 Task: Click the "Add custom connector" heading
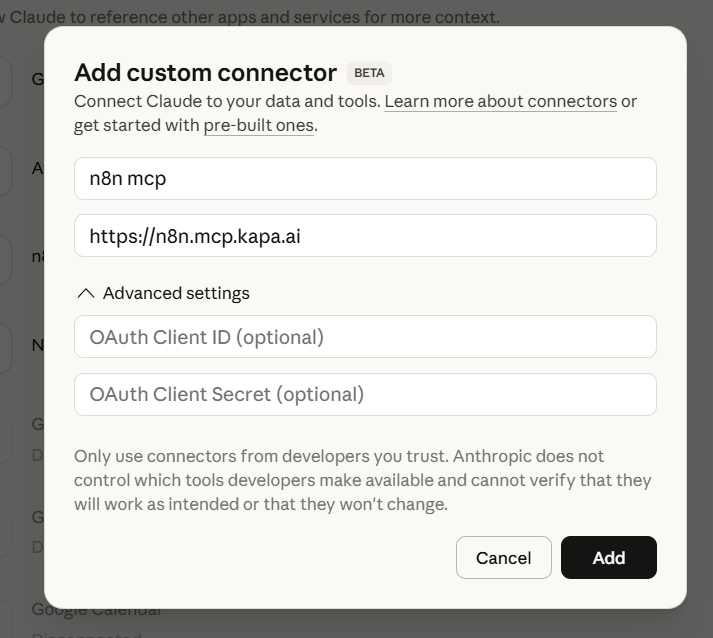205,73
